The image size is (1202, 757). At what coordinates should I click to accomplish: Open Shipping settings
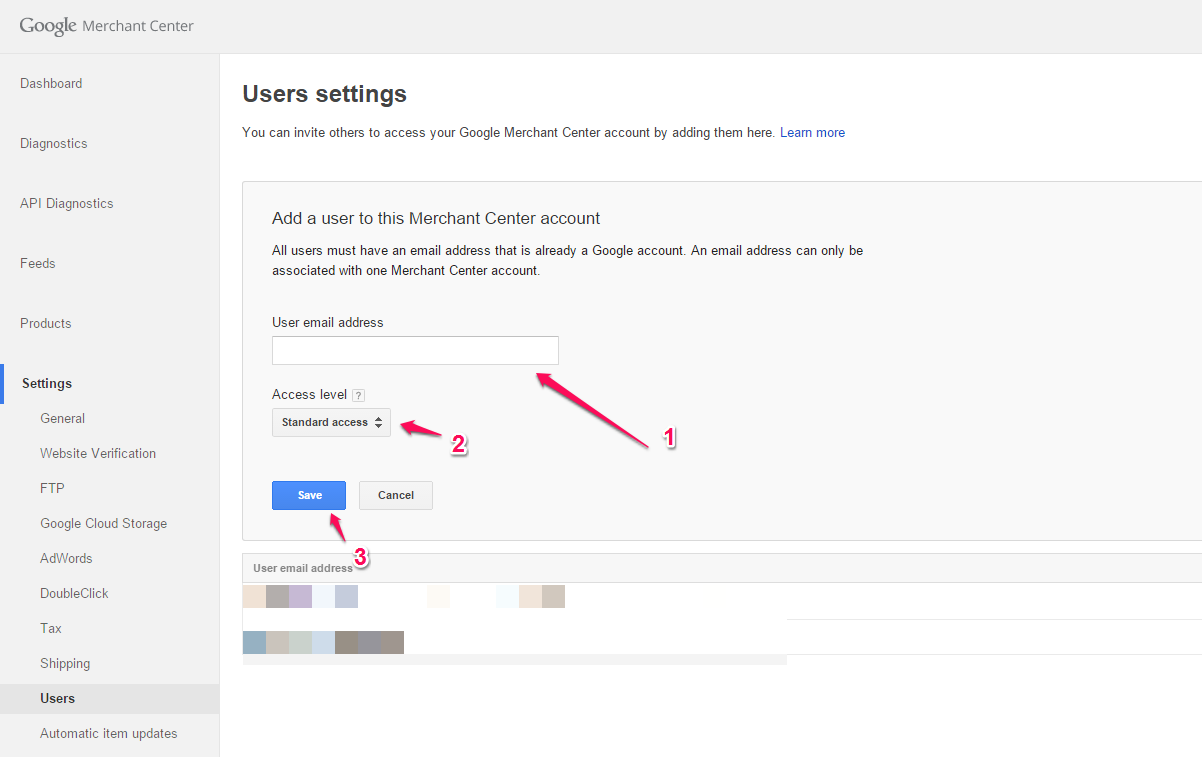pyautogui.click(x=65, y=663)
